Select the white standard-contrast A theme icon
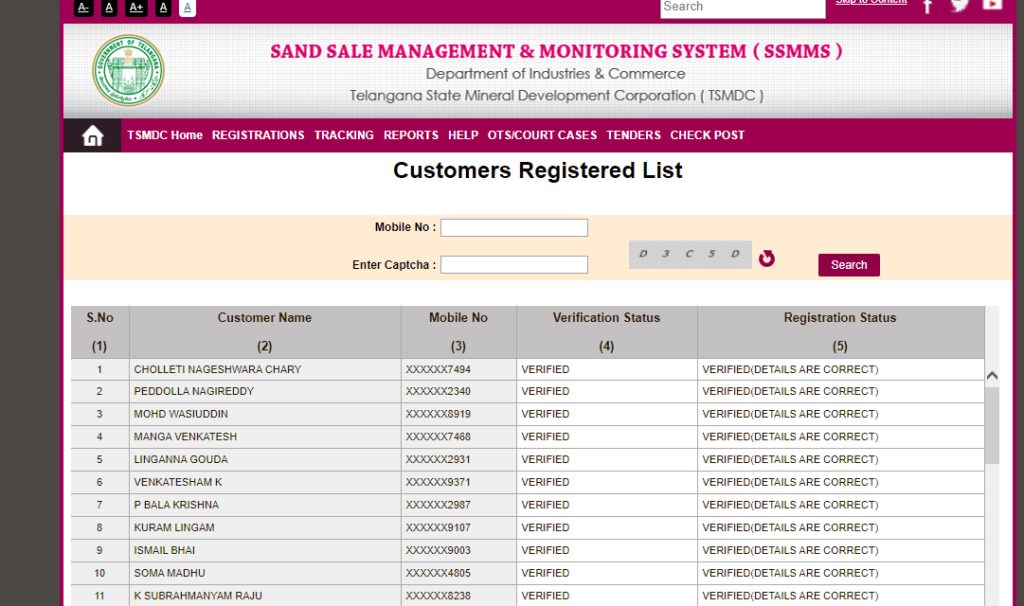The image size is (1024, 606). click(187, 8)
